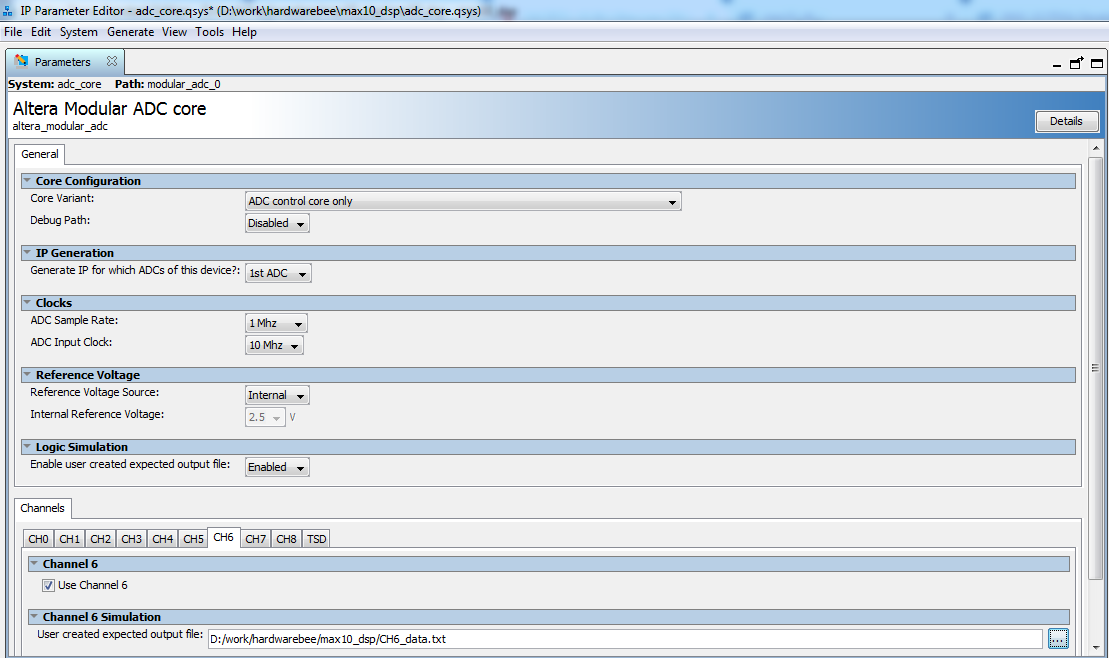
Task: Choose which ADC to generate IP for
Action: pos(278,273)
